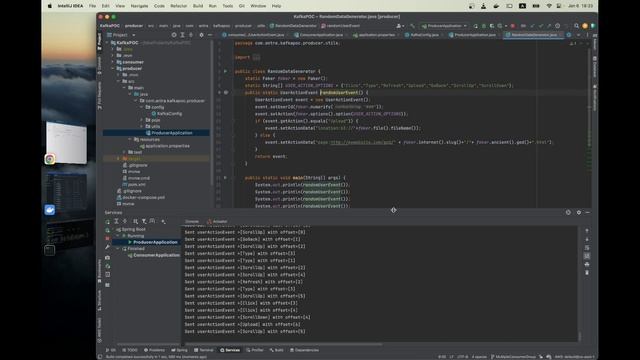Hide the Project panel with the minus icon
This screenshot has height=360, width=640.
click(x=210, y=35)
